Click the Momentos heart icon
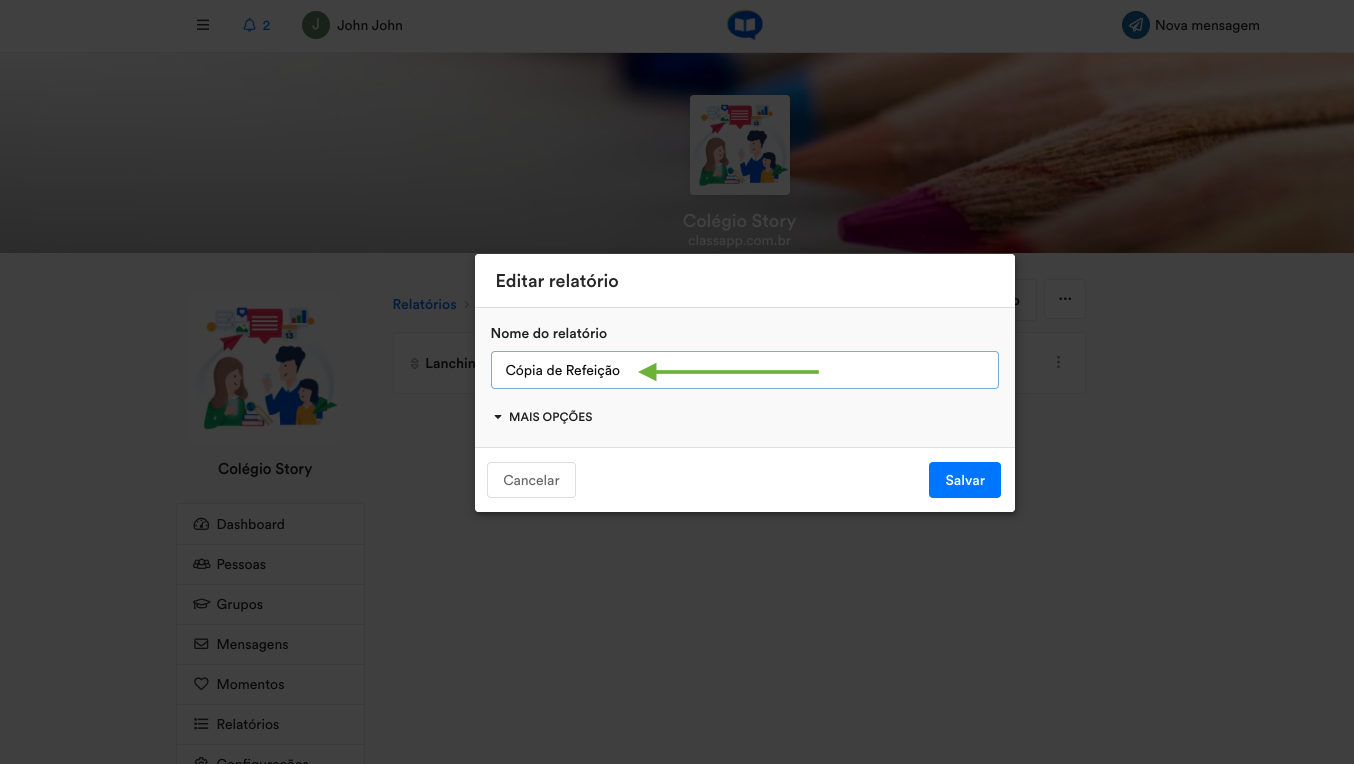This screenshot has width=1354, height=764. (201, 684)
